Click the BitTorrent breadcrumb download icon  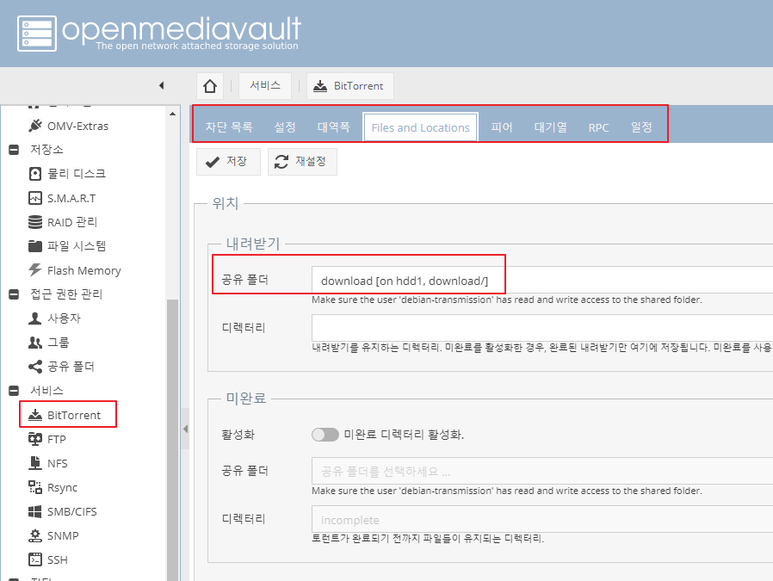tap(320, 86)
